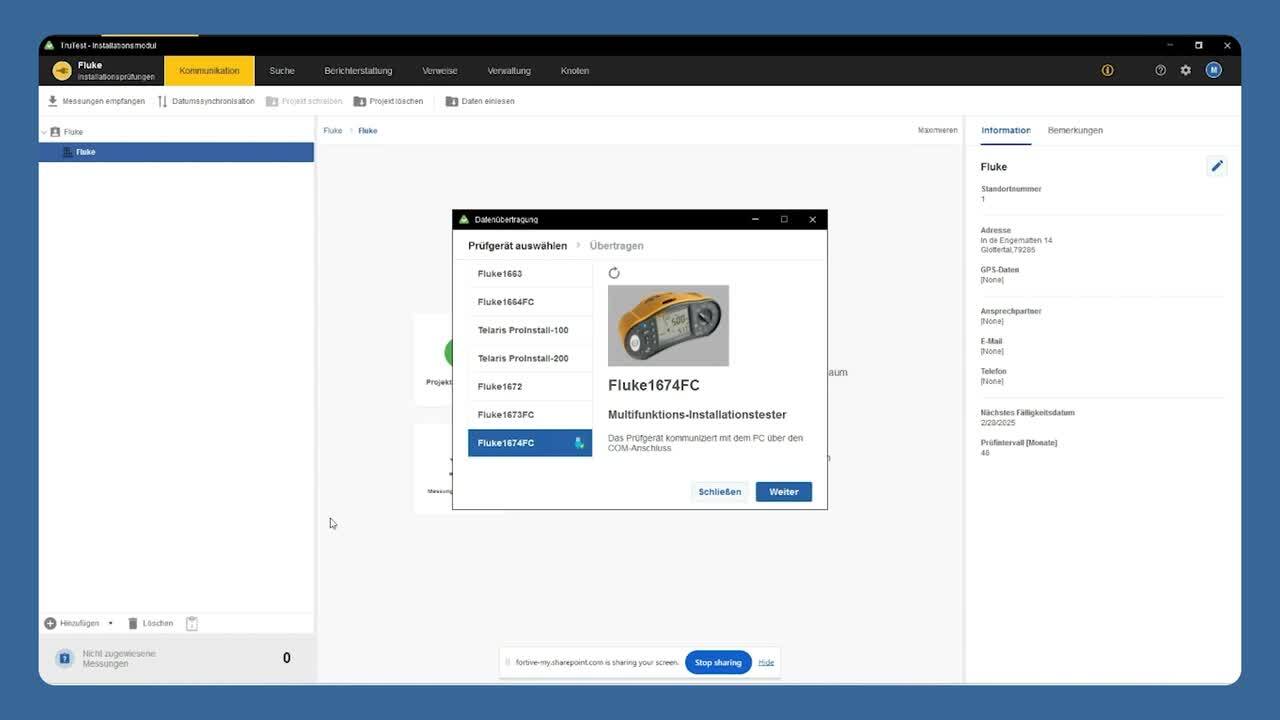The width and height of the screenshot is (1280, 720).
Task: Switch to the Kommunikation tab
Action: [209, 71]
